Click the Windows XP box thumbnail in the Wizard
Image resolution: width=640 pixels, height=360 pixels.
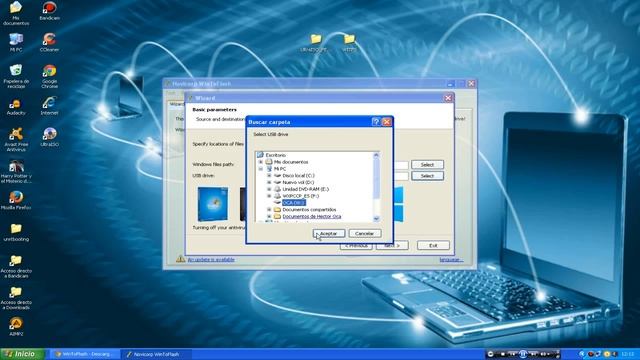213,204
